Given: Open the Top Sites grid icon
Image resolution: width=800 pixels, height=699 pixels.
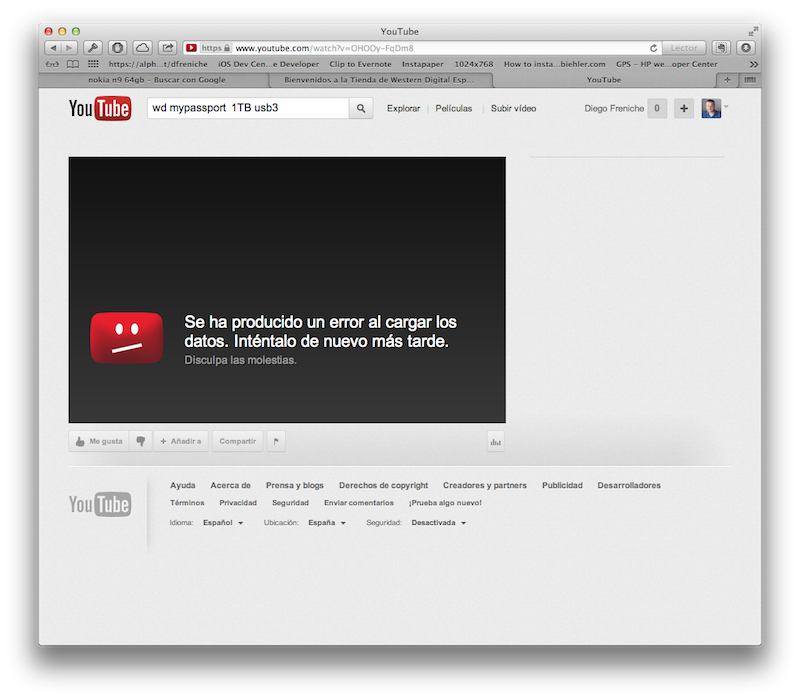Looking at the screenshot, I should [x=93, y=64].
